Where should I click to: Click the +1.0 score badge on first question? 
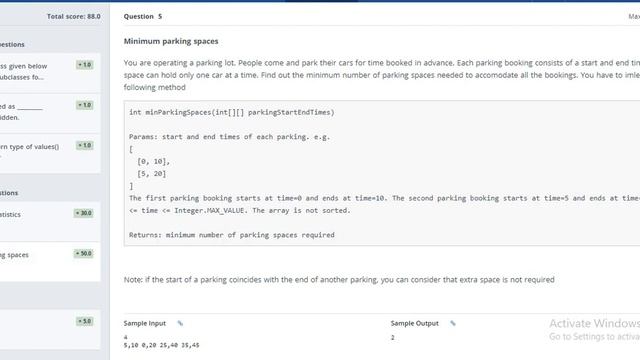[x=85, y=65]
